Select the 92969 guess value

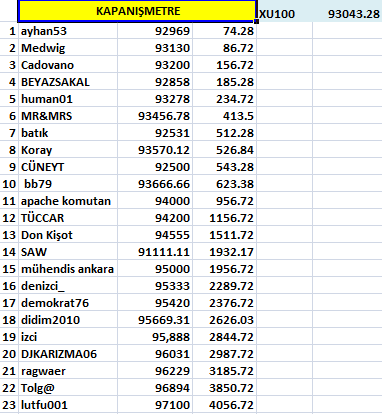155,31
